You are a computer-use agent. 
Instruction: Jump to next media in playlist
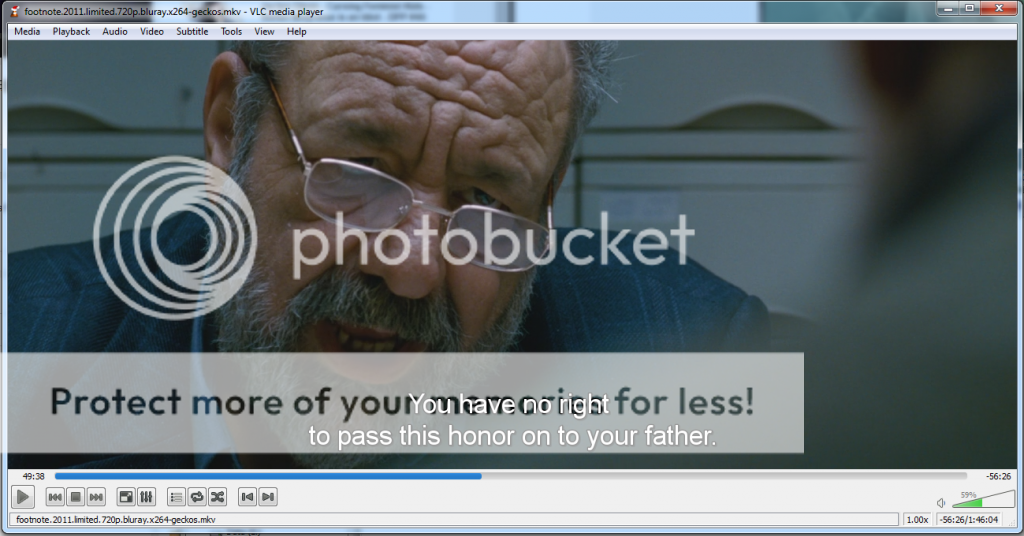[x=267, y=497]
